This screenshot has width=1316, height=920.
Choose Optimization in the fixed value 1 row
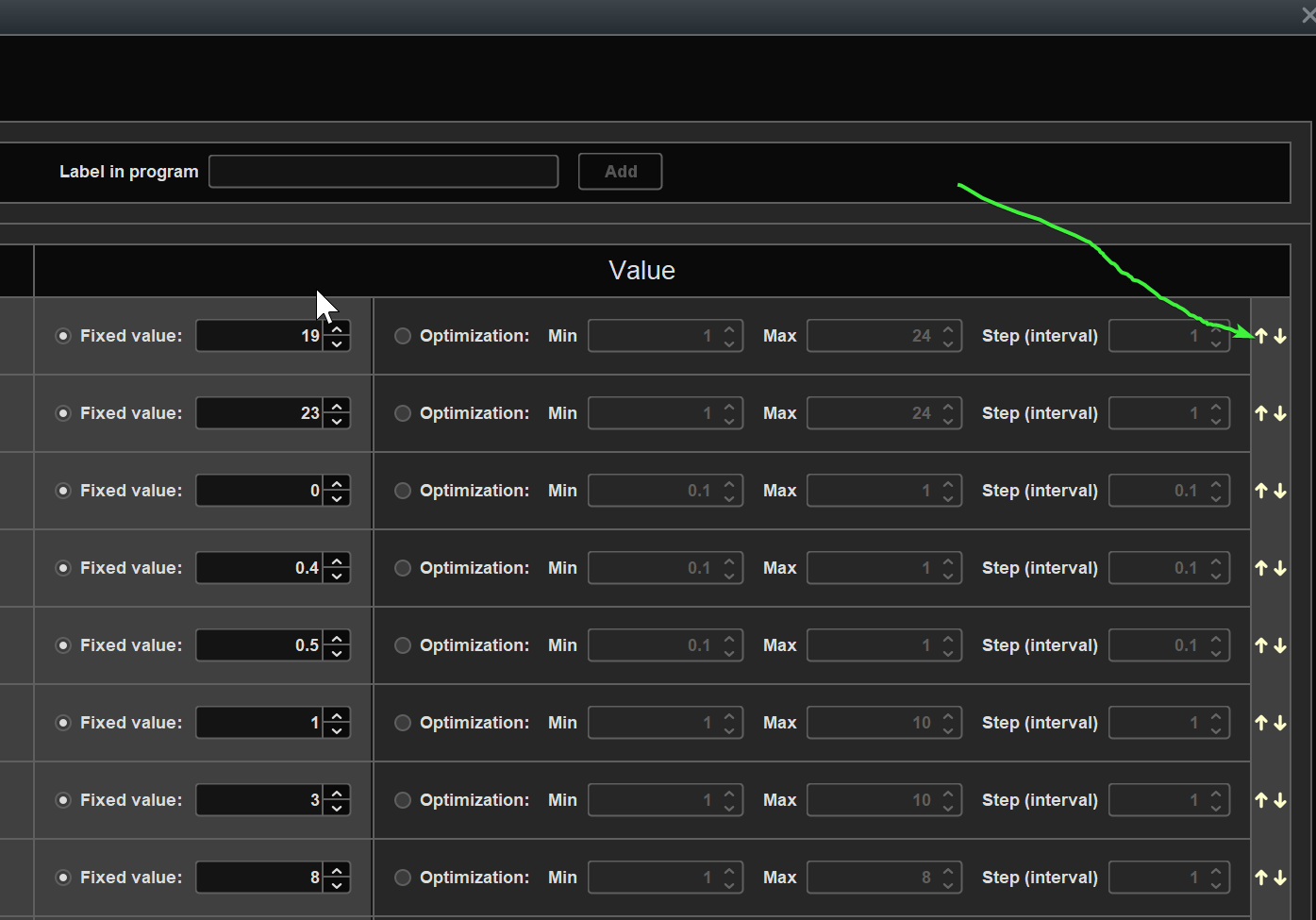click(403, 723)
